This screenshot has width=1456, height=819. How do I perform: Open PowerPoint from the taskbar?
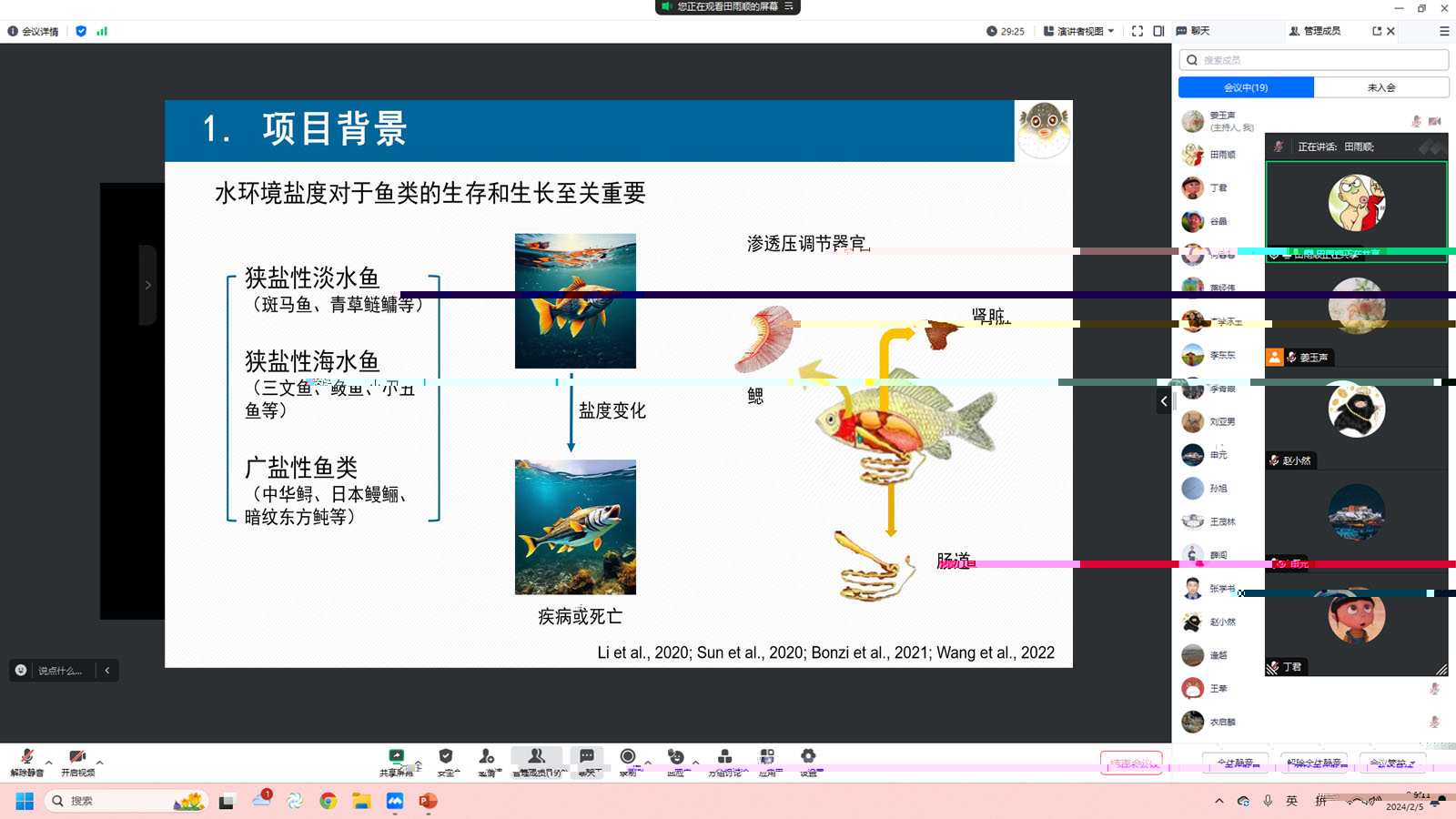point(429,801)
